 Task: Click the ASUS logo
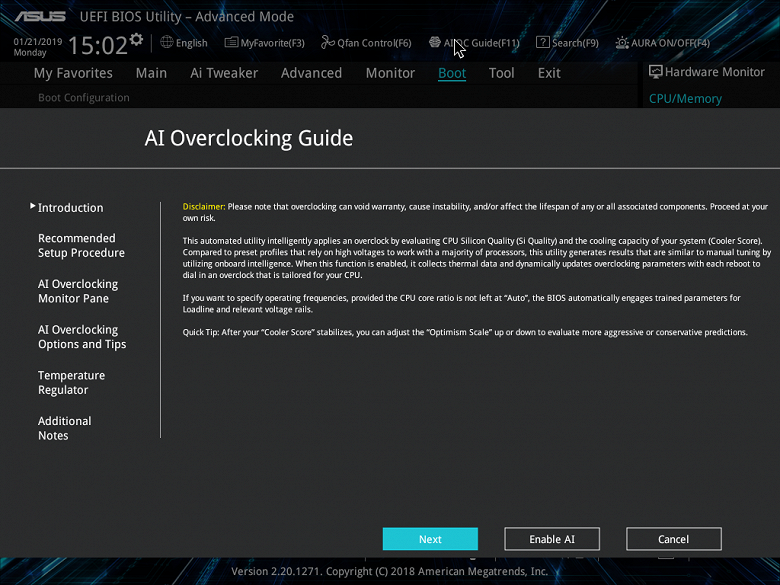(40, 16)
